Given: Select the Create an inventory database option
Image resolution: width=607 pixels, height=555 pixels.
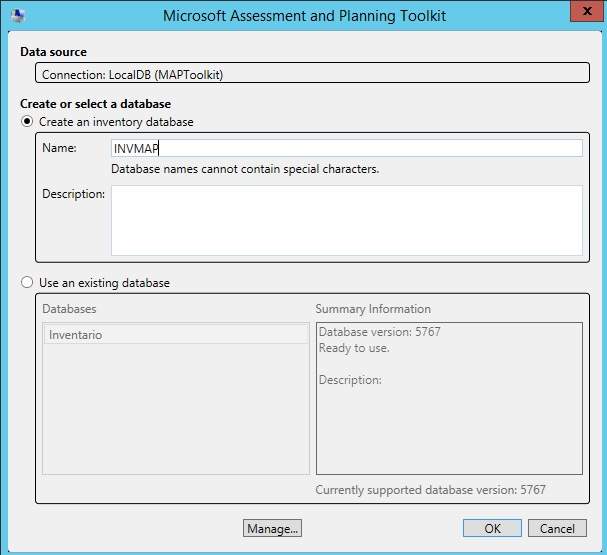Looking at the screenshot, I should pyautogui.click(x=27, y=122).
